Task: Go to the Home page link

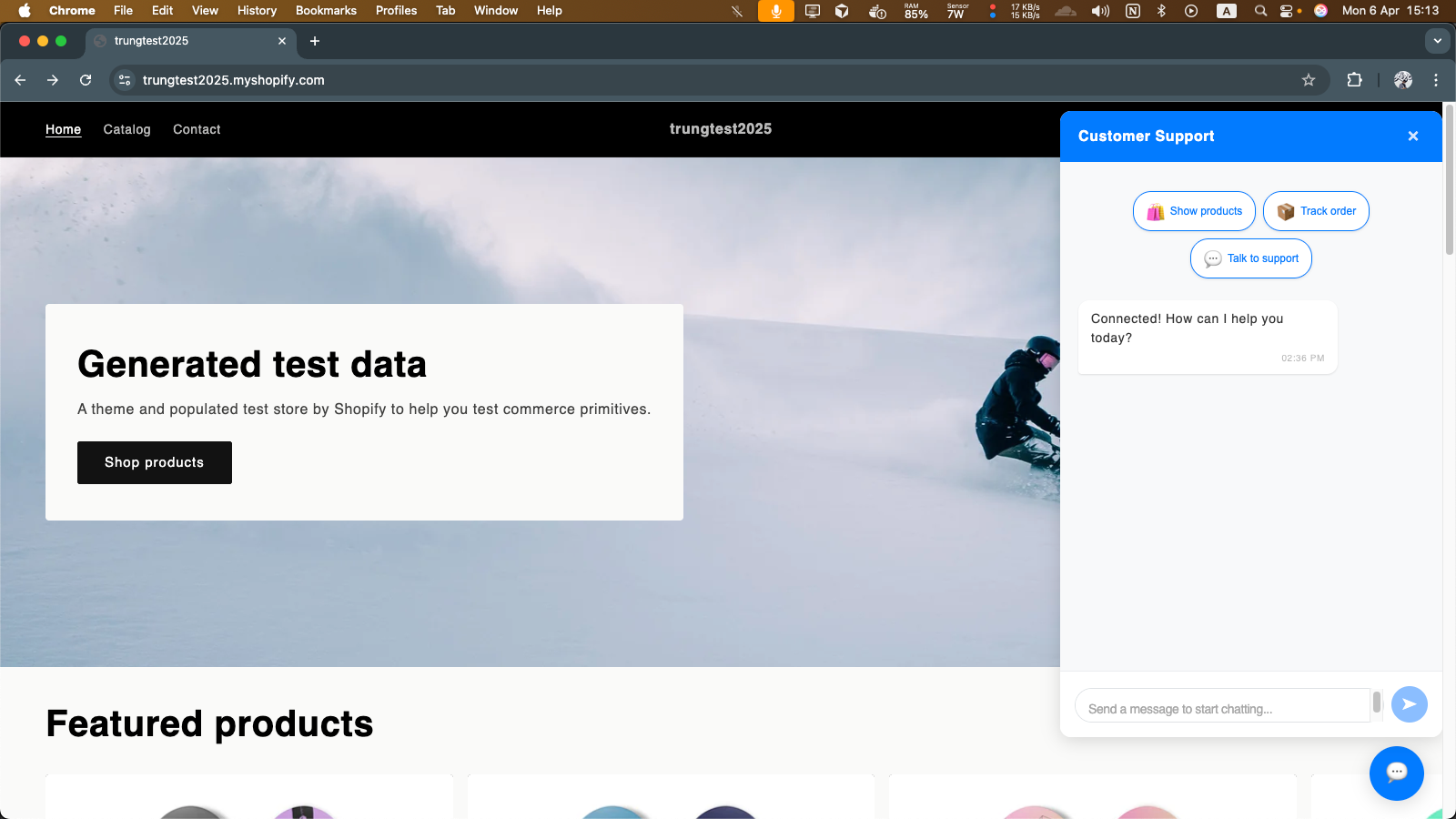Action: (64, 129)
